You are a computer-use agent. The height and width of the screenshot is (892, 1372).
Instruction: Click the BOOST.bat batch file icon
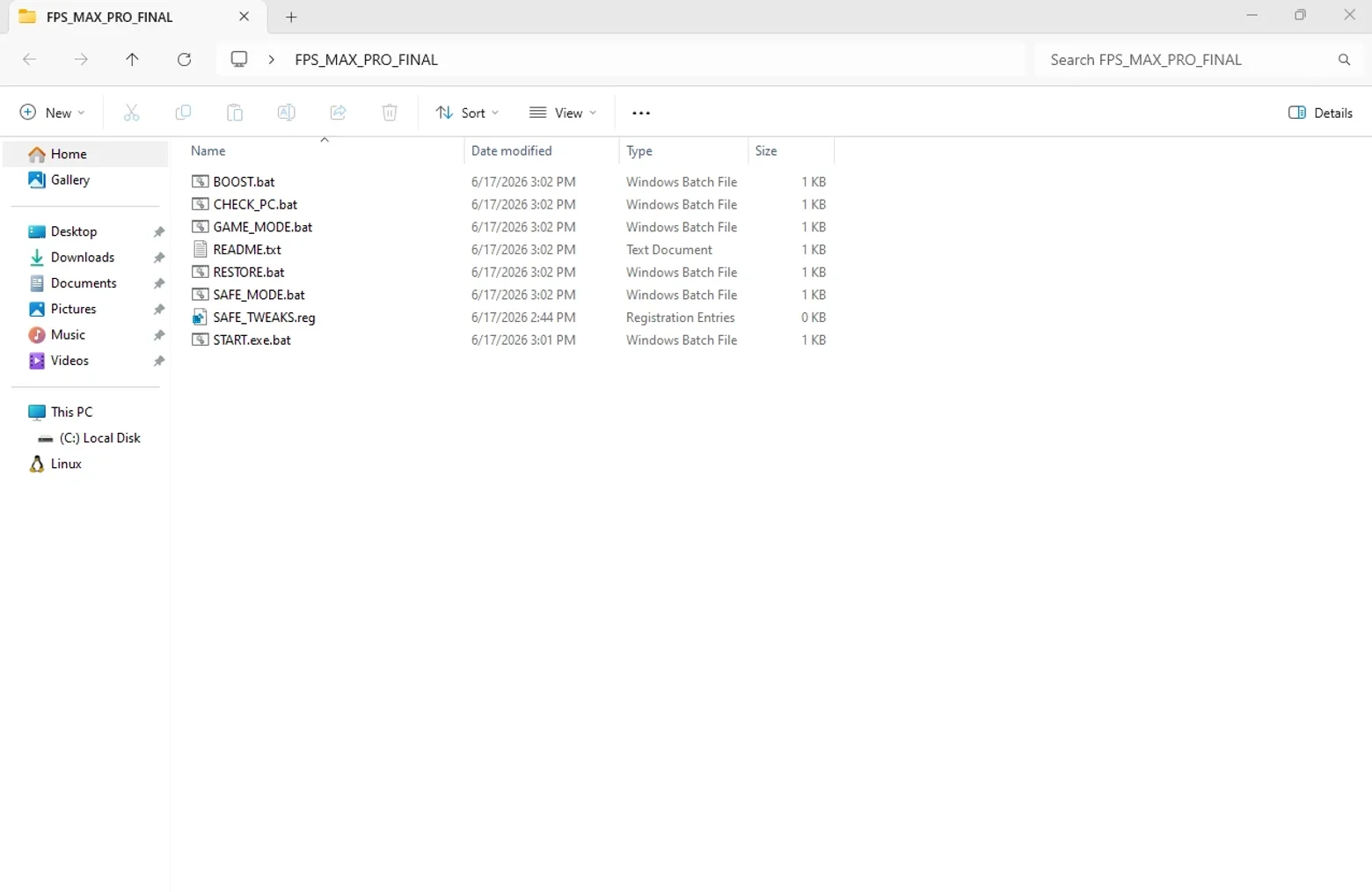click(200, 181)
